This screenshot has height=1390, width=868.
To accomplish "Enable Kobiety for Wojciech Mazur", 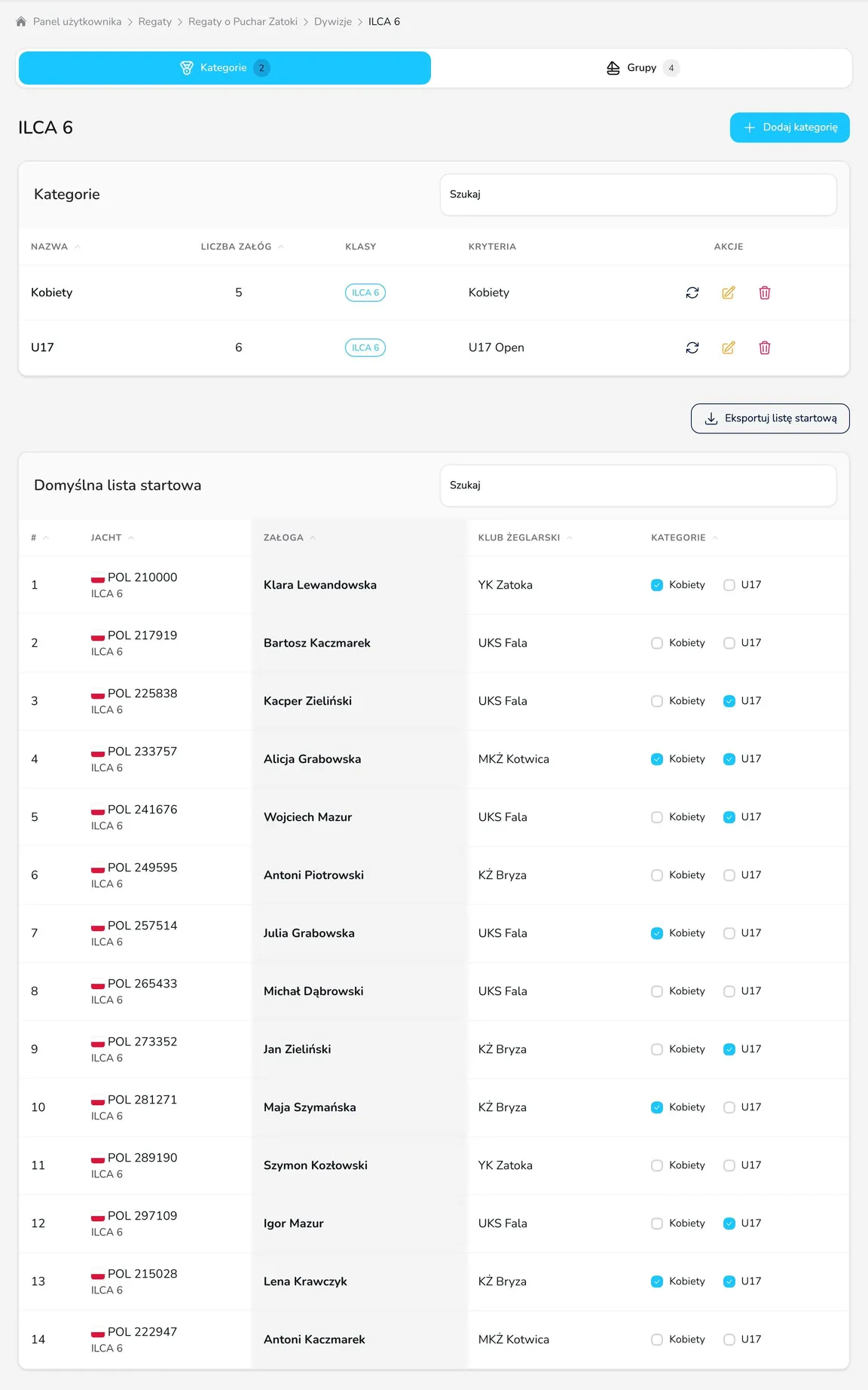I will tap(657, 817).
